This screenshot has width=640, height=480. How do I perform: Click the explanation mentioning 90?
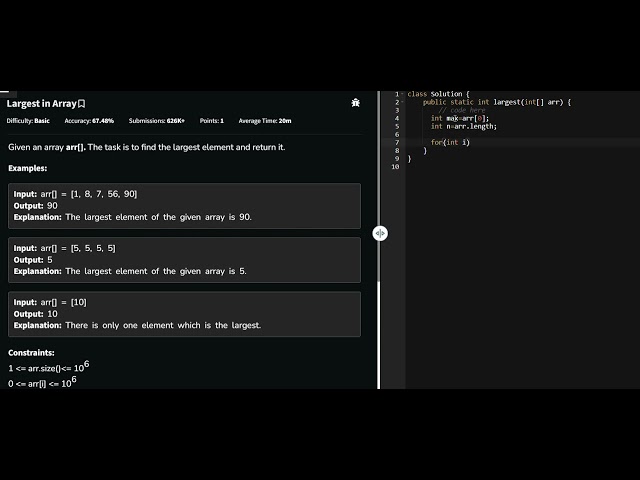click(x=133, y=217)
